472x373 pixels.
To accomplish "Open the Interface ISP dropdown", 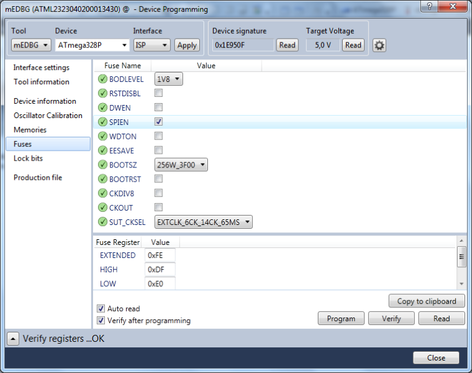I will [x=152, y=45].
